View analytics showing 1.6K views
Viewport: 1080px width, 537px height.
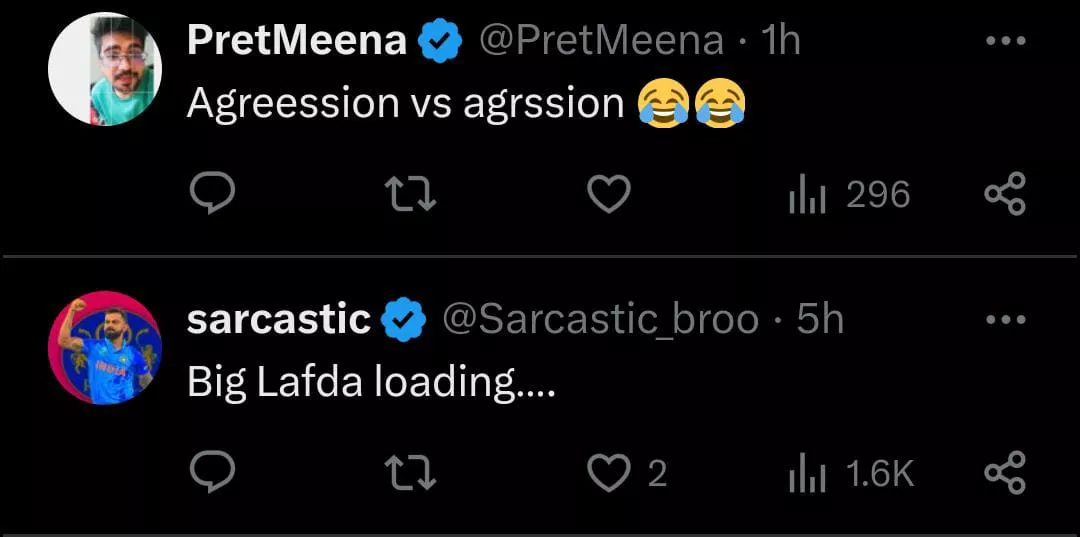tap(851, 473)
